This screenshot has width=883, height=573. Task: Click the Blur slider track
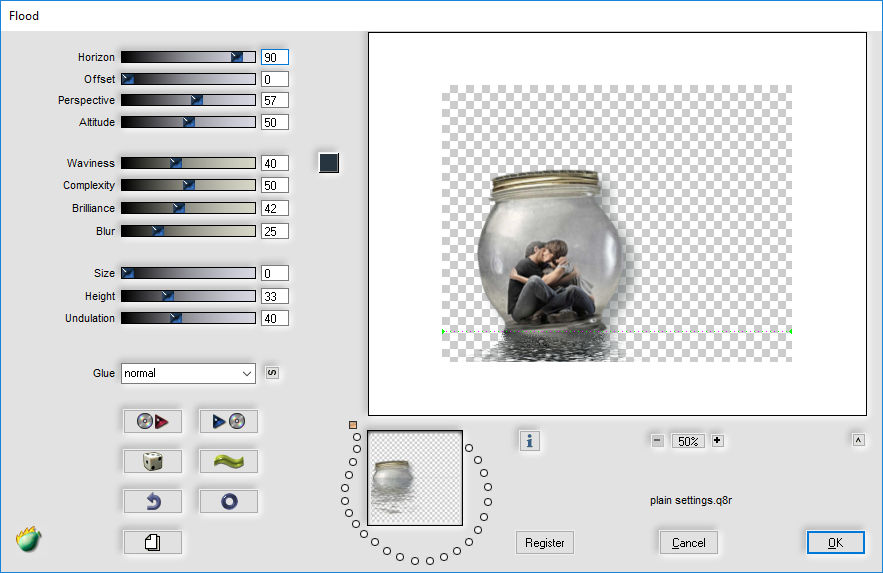[188, 231]
